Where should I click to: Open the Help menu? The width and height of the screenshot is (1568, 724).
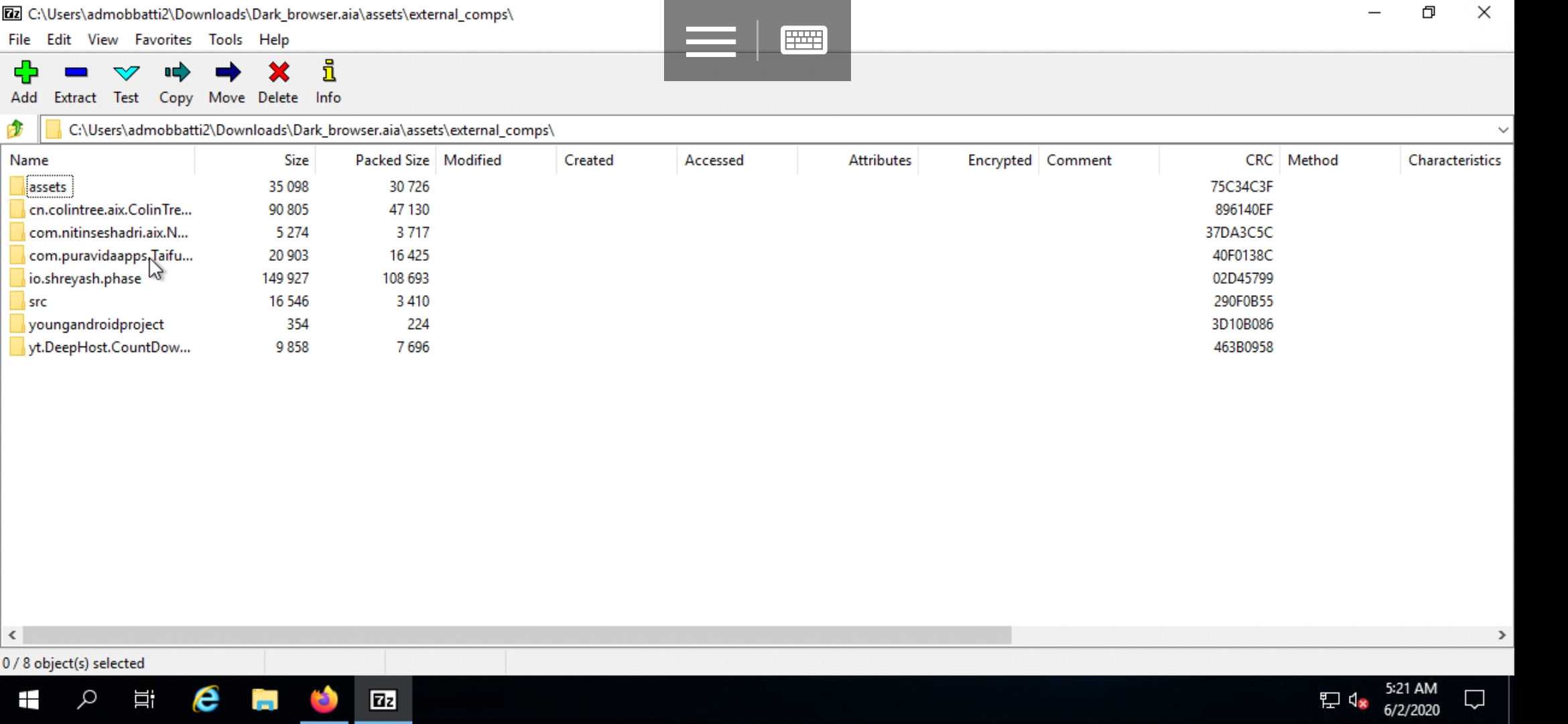pos(274,40)
